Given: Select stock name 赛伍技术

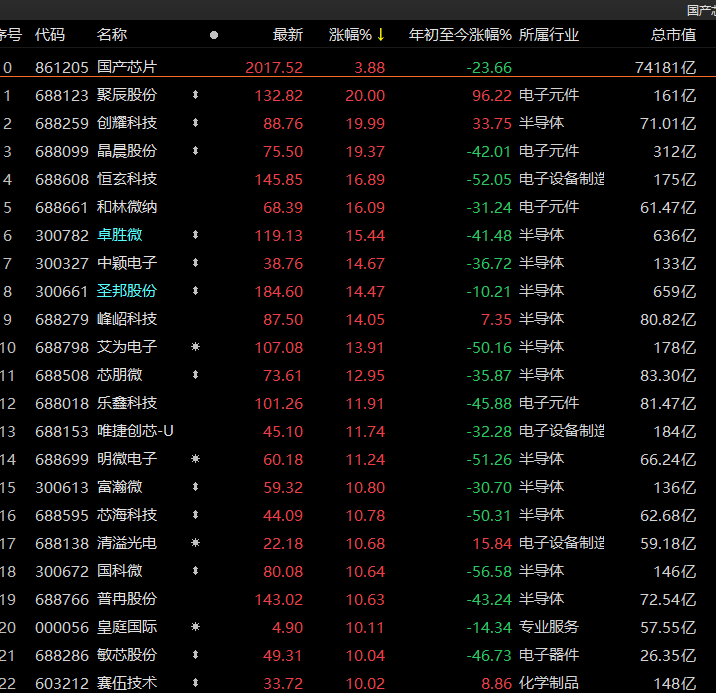Looking at the screenshot, I should (127, 683).
